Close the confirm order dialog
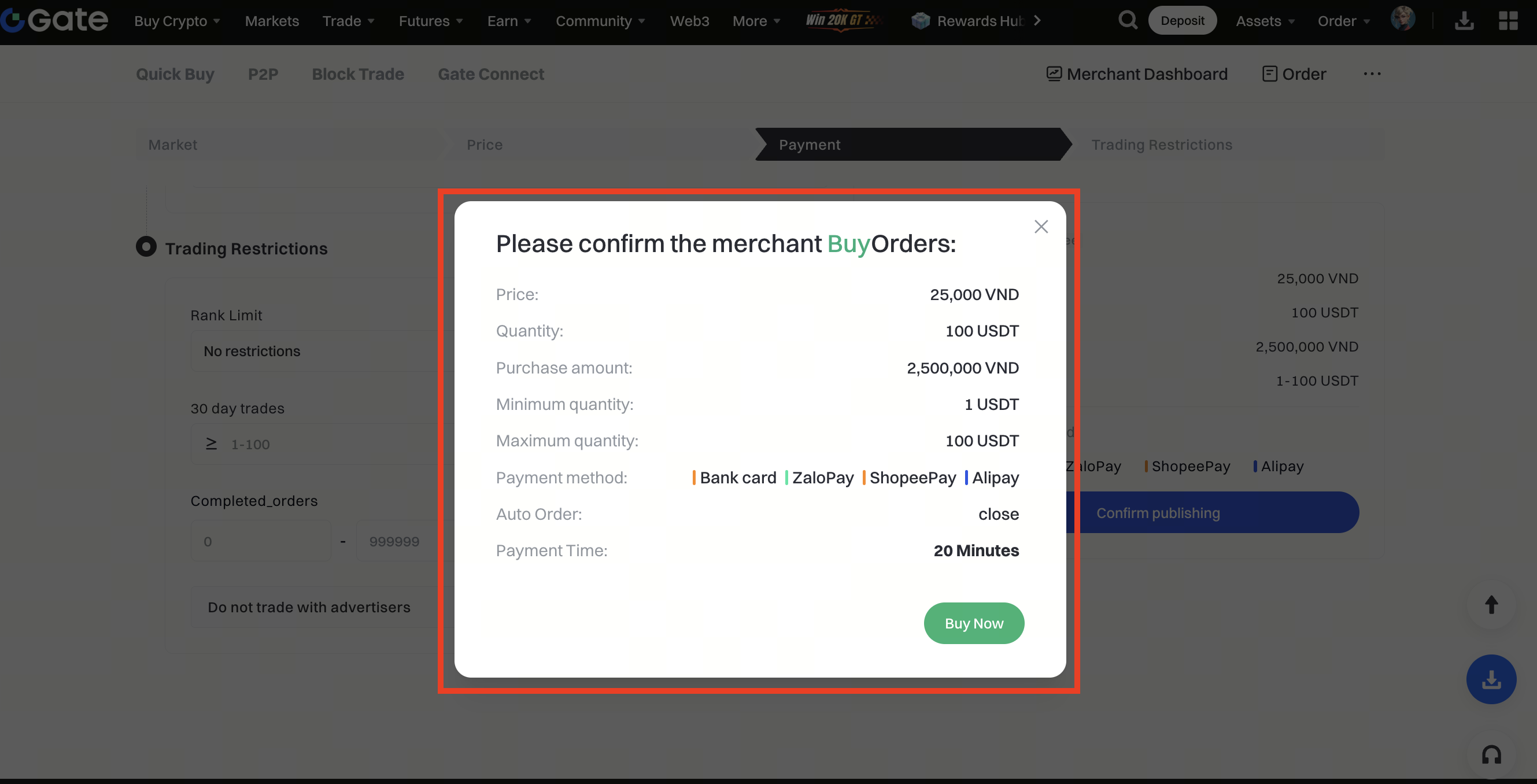This screenshot has height=784, width=1537. [1041, 227]
